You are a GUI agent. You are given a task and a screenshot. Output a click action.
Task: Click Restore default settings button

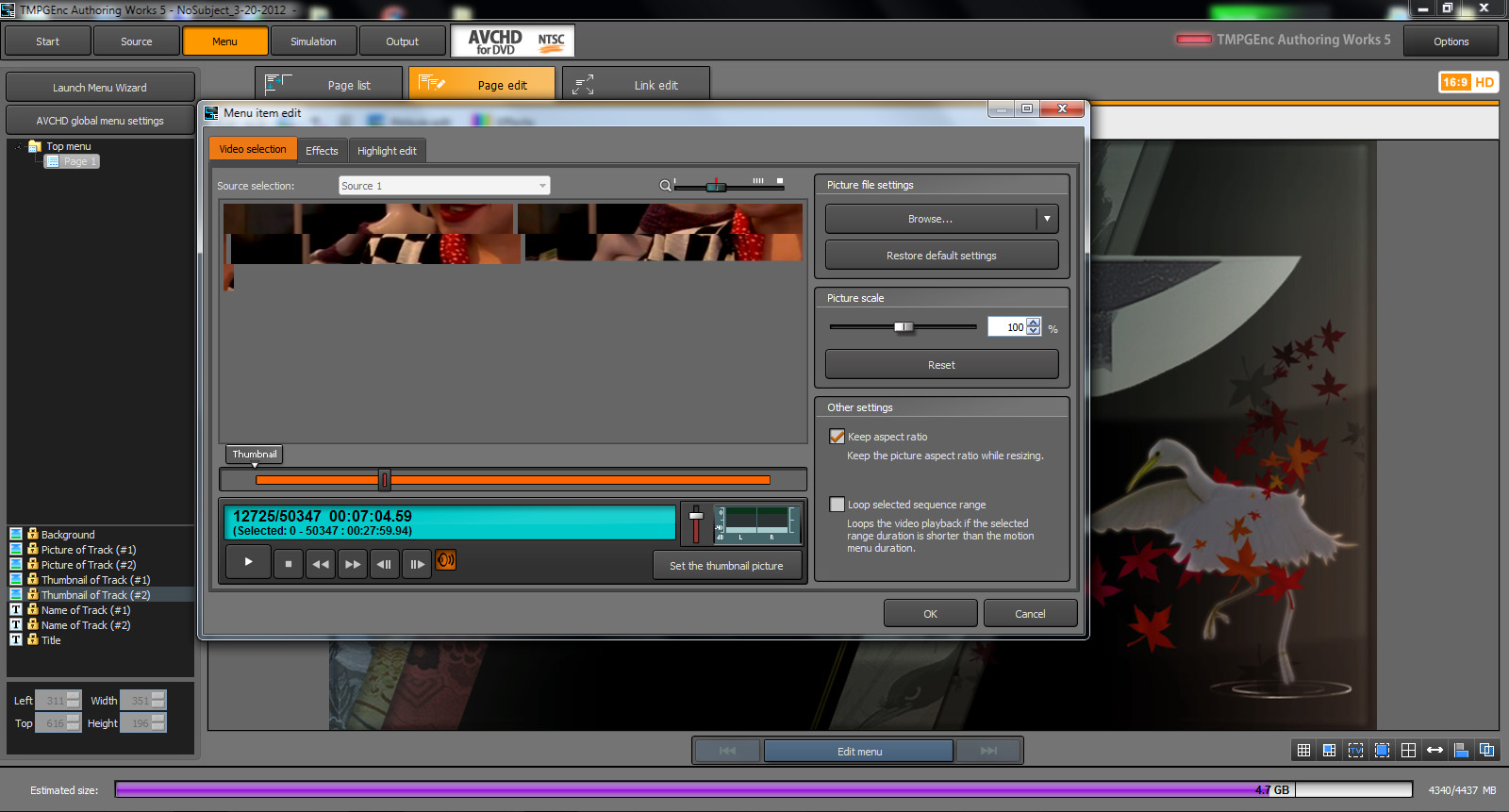click(941, 256)
